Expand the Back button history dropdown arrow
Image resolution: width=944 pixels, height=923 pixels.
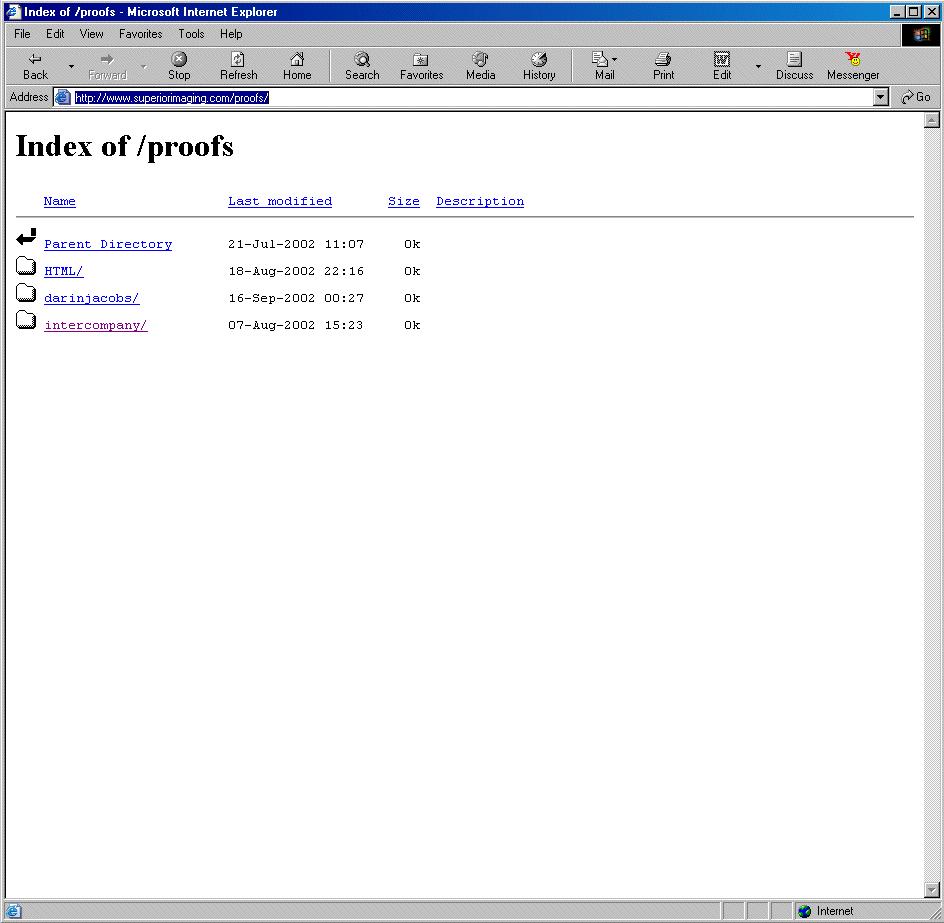[x=71, y=67]
